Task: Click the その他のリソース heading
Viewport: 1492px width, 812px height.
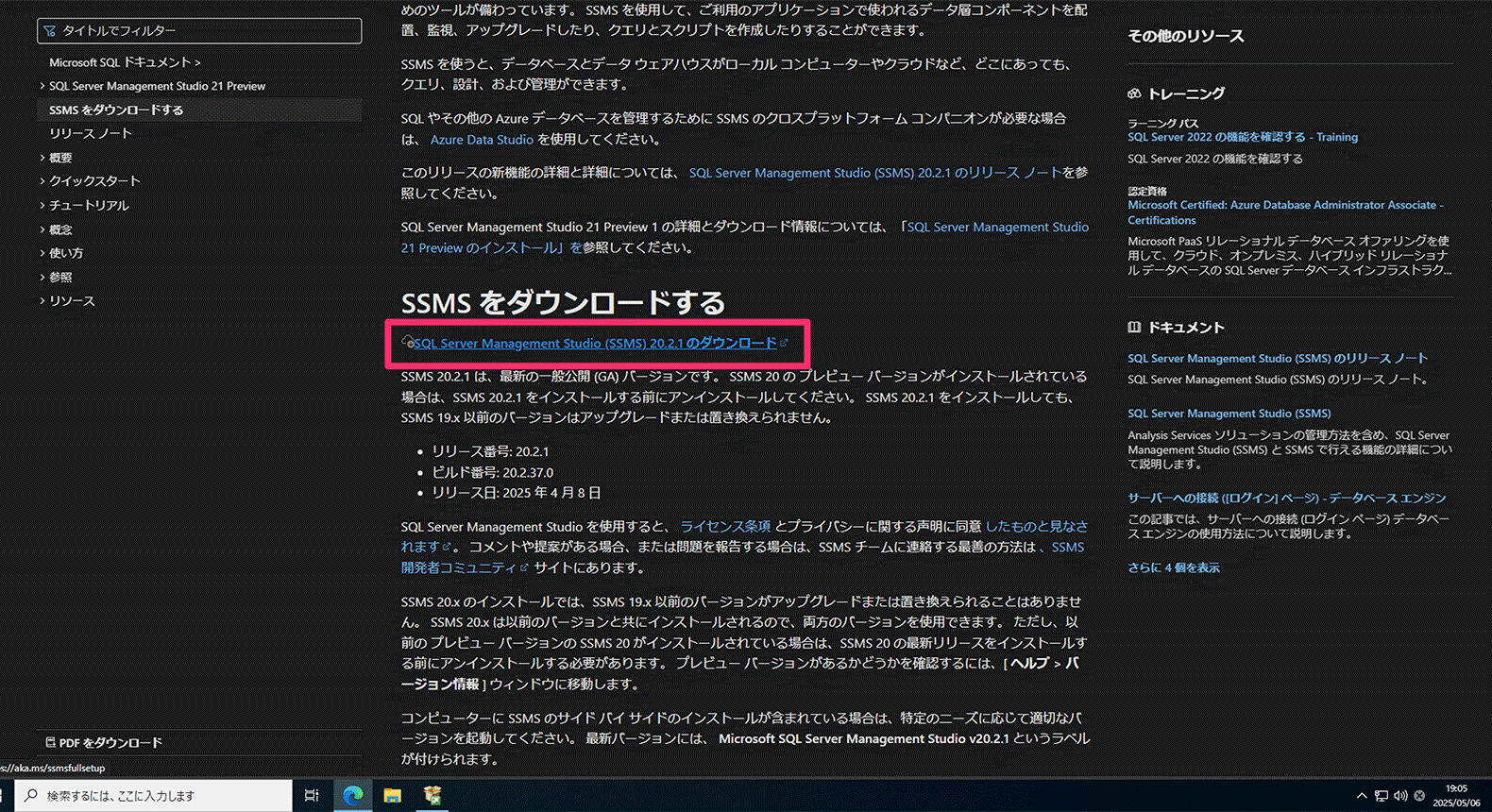Action: [x=1186, y=36]
